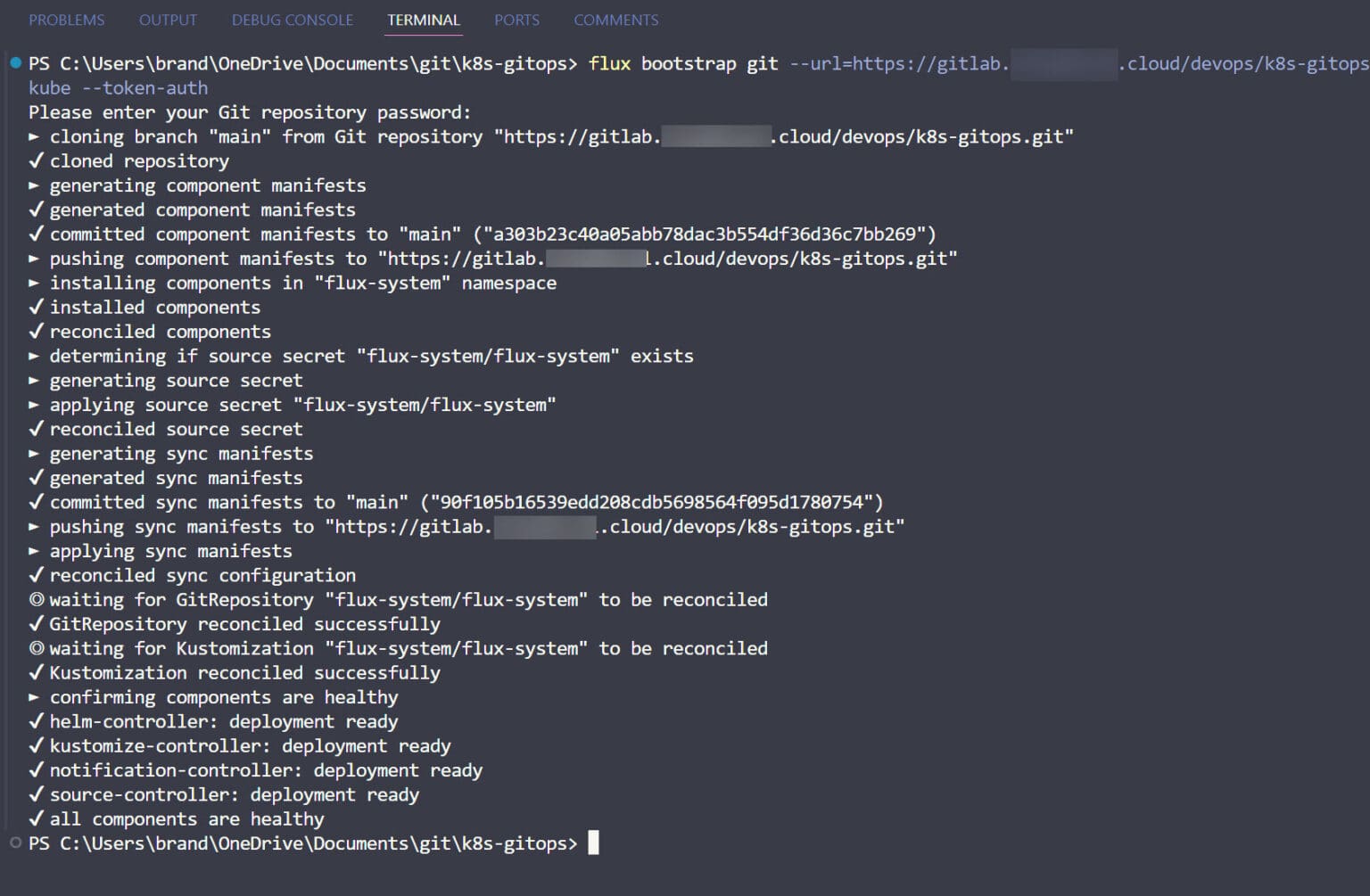1370x896 pixels.
Task: Click the arrow icon before "generating component manifests"
Action: pyautogui.click(x=35, y=185)
